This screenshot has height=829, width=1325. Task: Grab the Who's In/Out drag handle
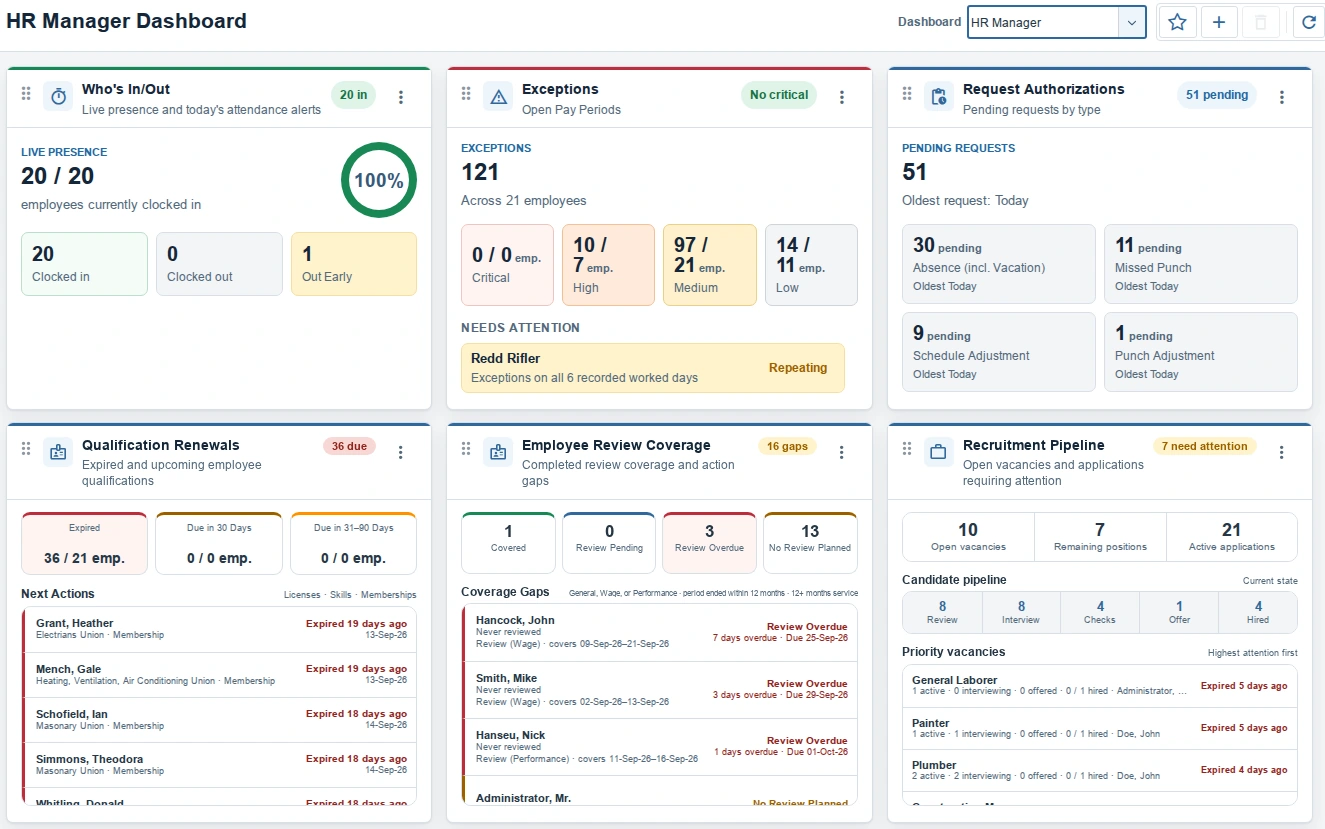pos(26,93)
